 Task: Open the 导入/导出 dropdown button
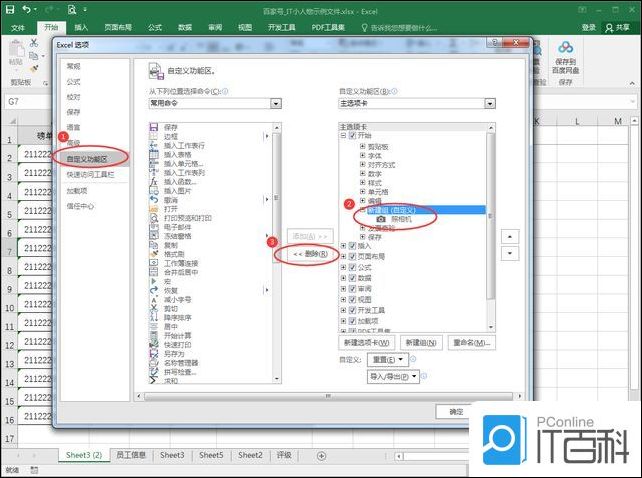pyautogui.click(x=393, y=376)
